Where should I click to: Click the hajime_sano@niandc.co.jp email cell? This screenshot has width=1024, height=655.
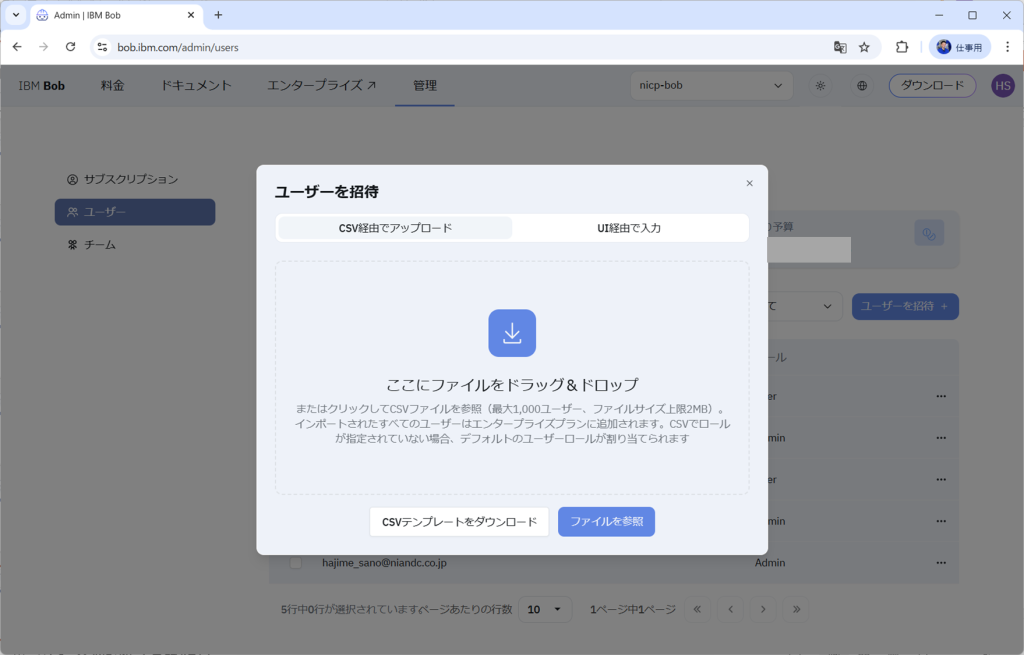384,563
